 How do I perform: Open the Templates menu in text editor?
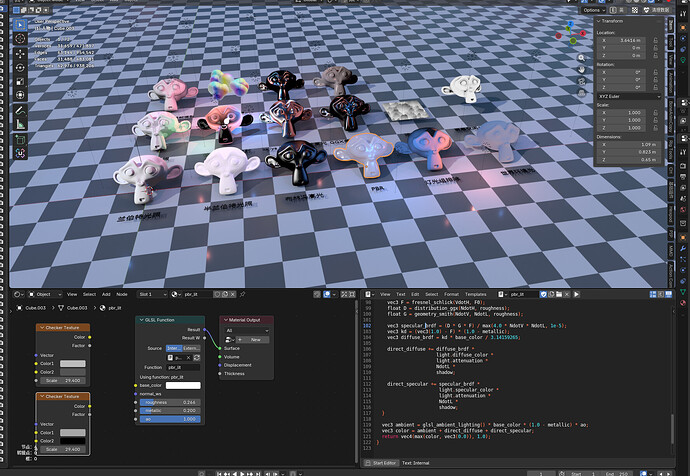476,294
